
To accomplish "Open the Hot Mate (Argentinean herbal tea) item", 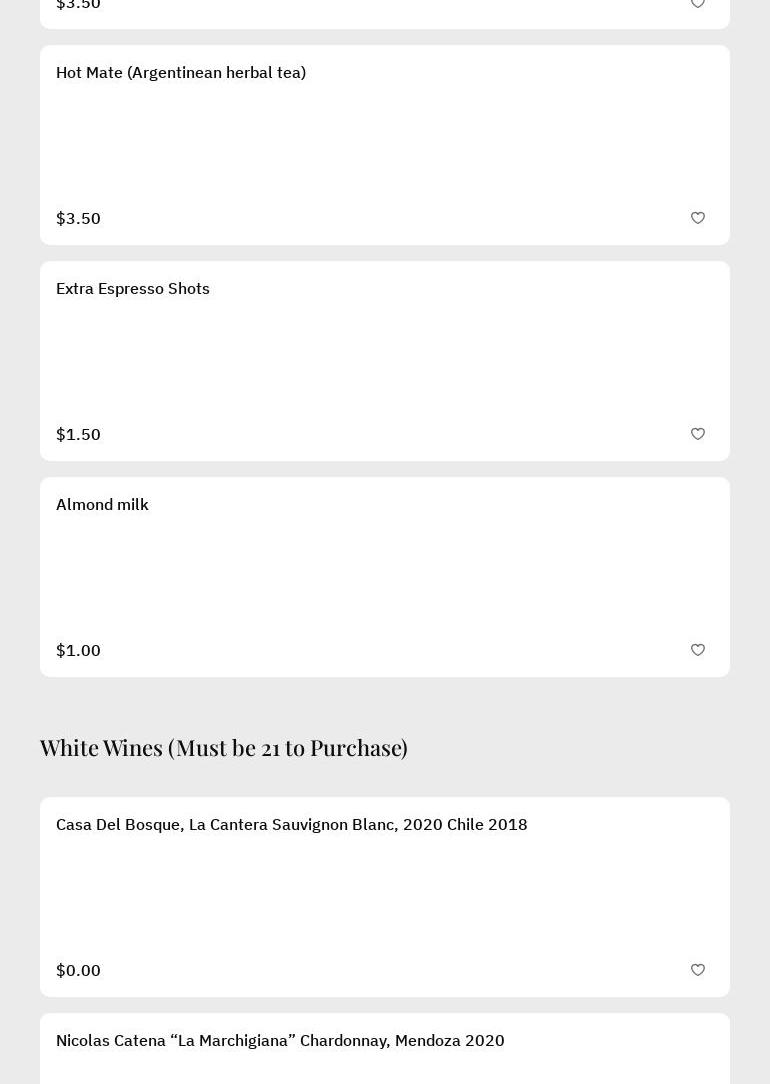I will click(181, 73).
